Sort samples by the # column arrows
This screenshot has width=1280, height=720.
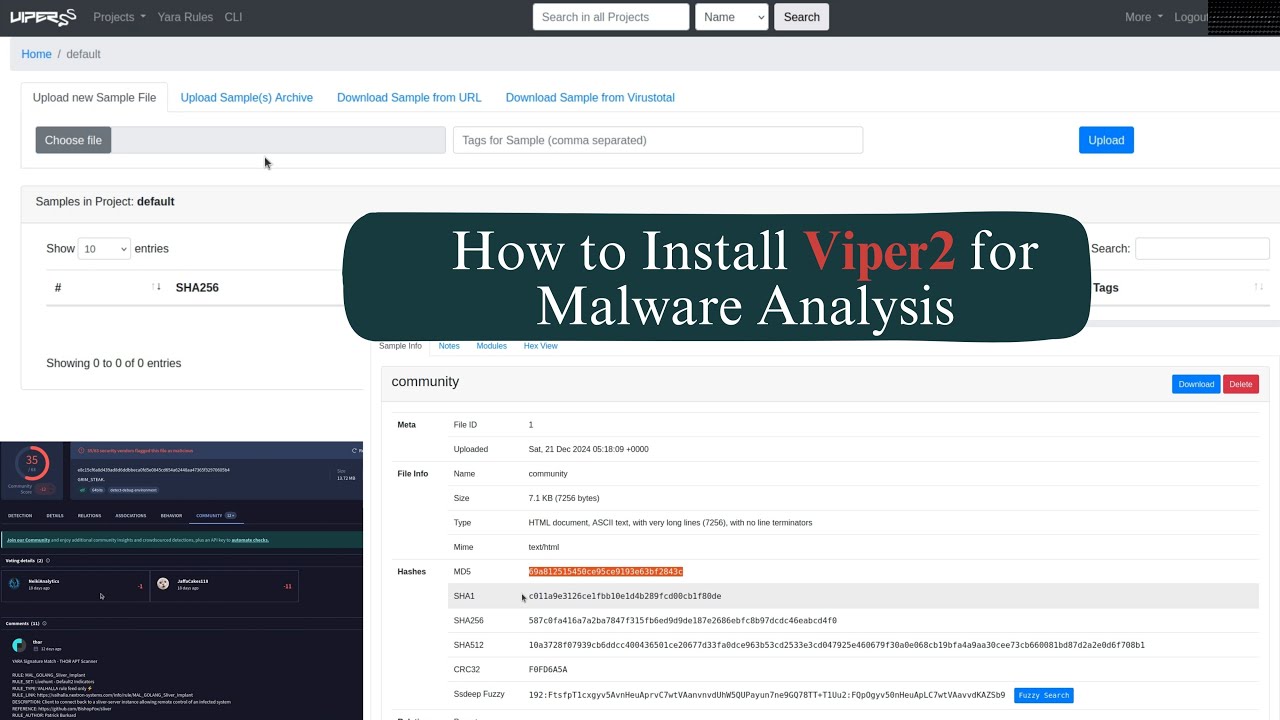[x=157, y=287]
